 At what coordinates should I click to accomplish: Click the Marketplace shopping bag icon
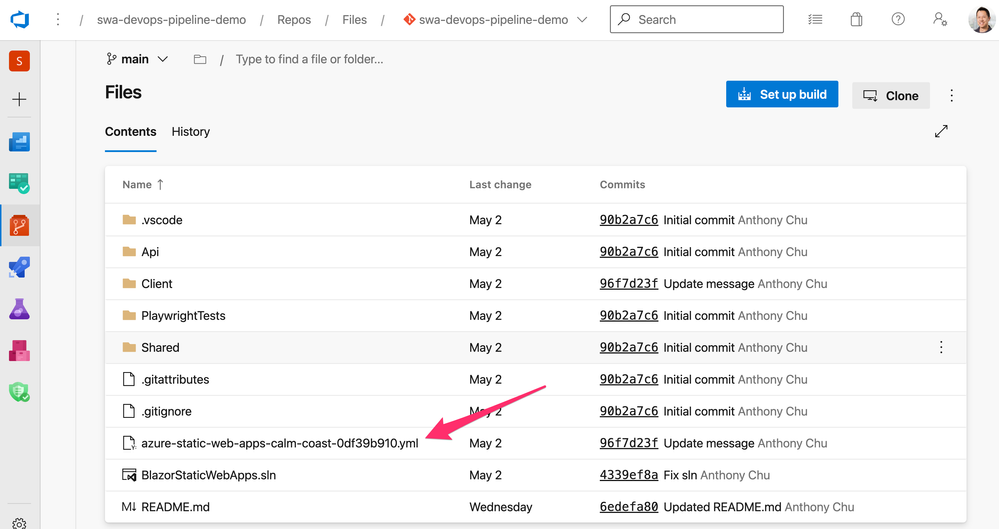[856, 19]
